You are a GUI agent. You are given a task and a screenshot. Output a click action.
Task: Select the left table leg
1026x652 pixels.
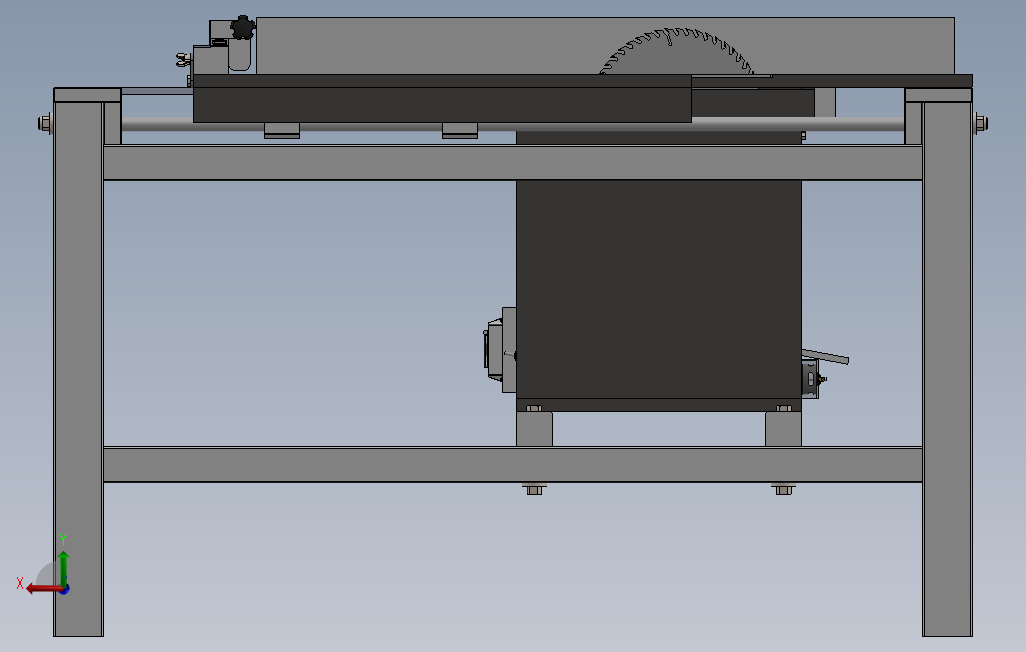(x=79, y=369)
